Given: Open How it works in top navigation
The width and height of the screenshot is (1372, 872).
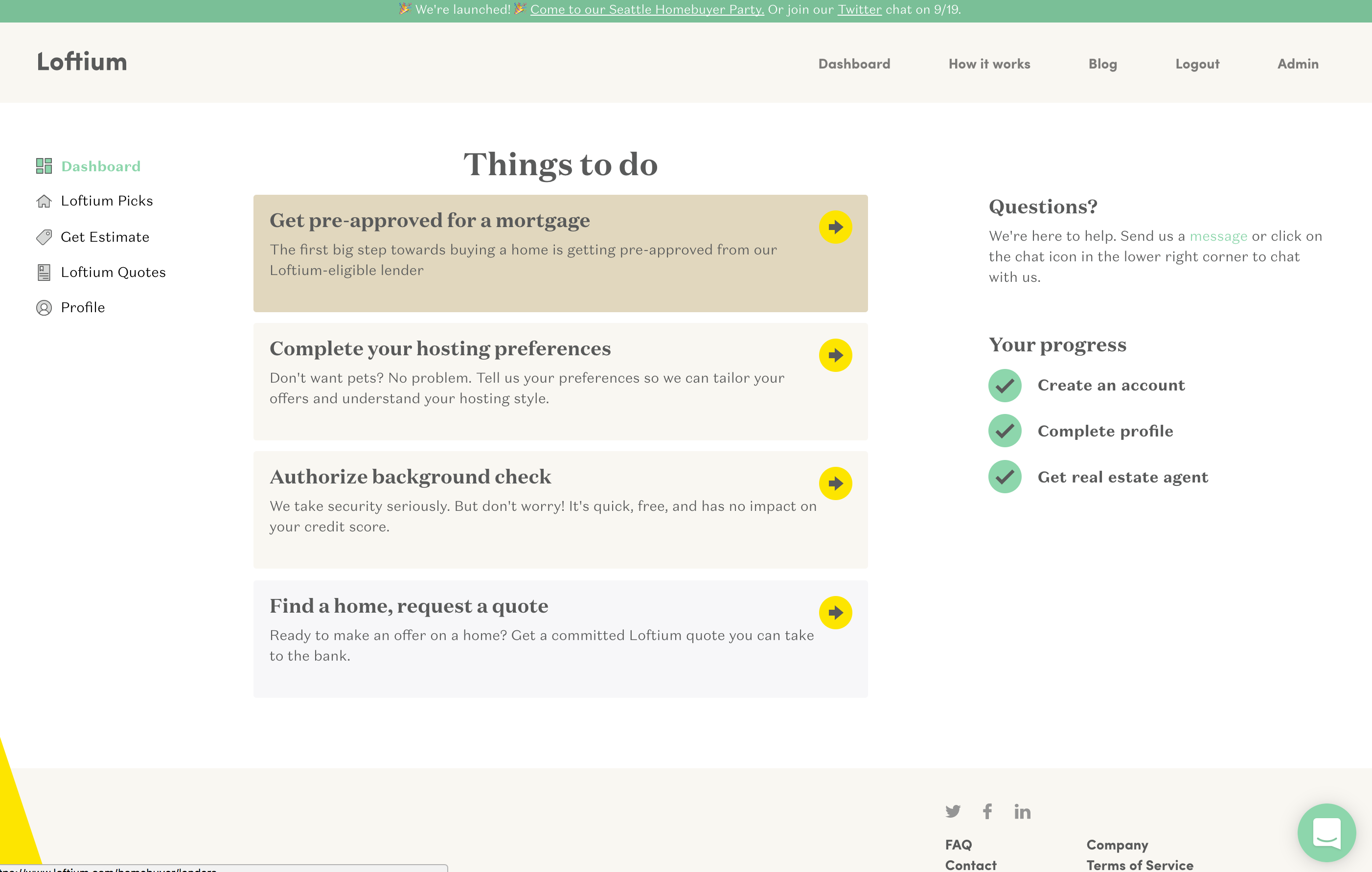Looking at the screenshot, I should 989,64.
